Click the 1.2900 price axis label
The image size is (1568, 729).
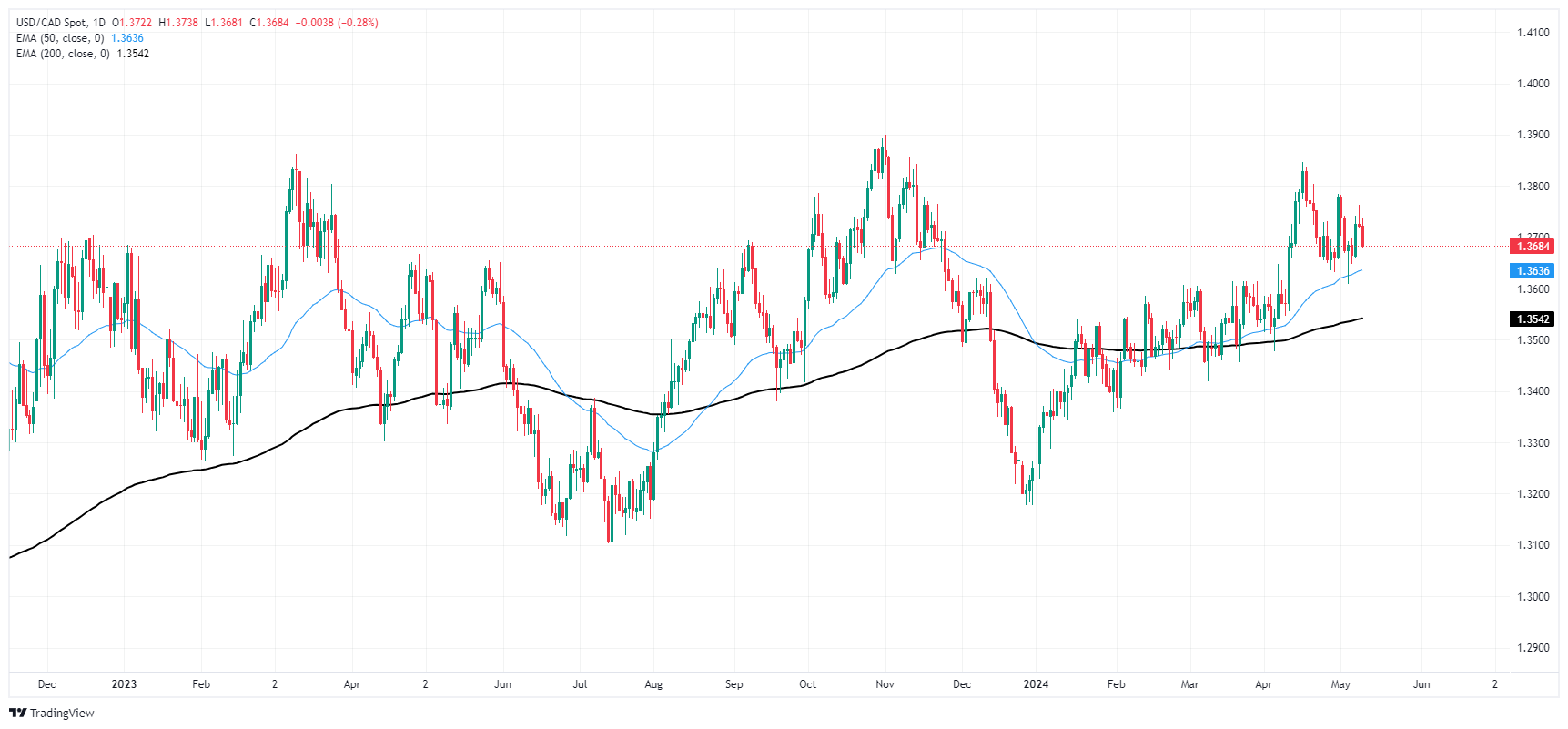coord(1533,649)
